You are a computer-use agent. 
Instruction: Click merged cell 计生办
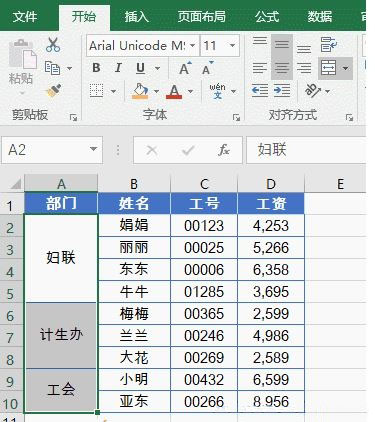tap(61, 335)
